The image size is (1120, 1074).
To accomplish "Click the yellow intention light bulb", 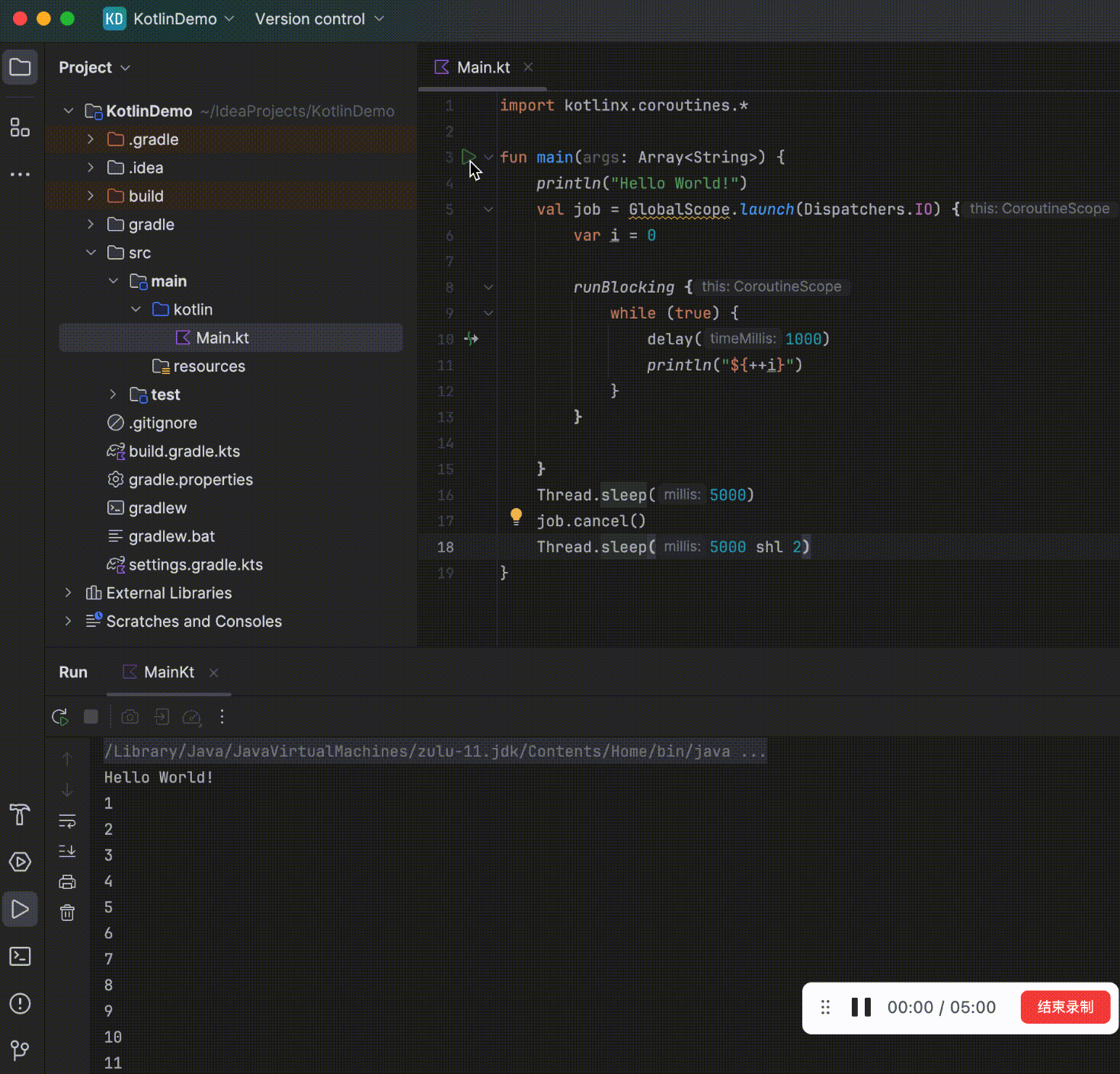I will [x=516, y=517].
